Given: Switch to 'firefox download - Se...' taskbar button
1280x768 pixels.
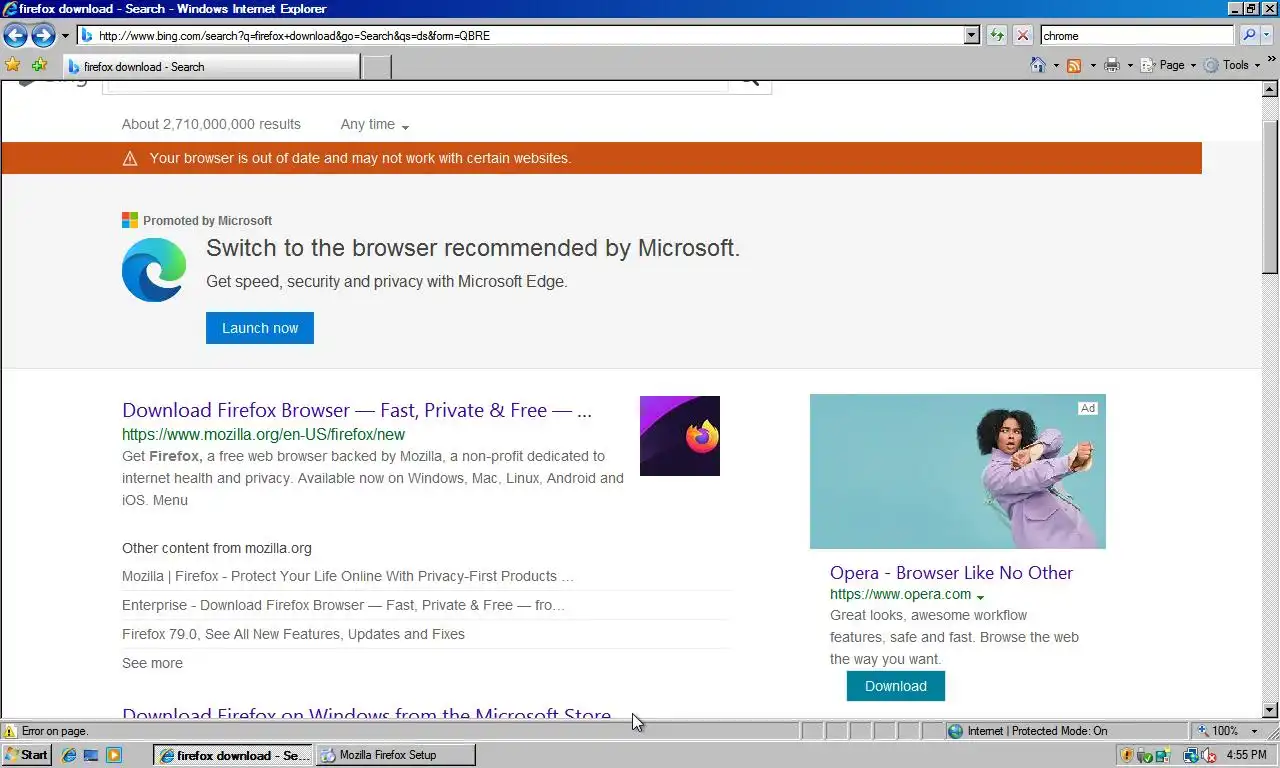Looking at the screenshot, I should coord(233,755).
